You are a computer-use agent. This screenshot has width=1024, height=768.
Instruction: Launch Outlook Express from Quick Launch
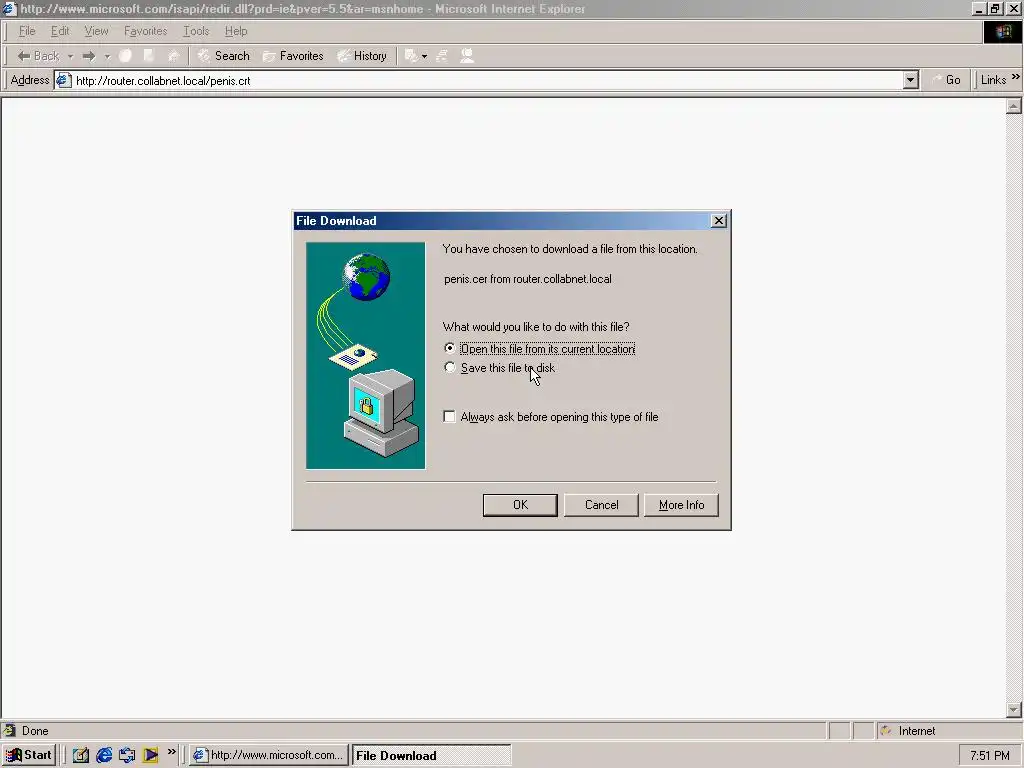[x=127, y=755]
